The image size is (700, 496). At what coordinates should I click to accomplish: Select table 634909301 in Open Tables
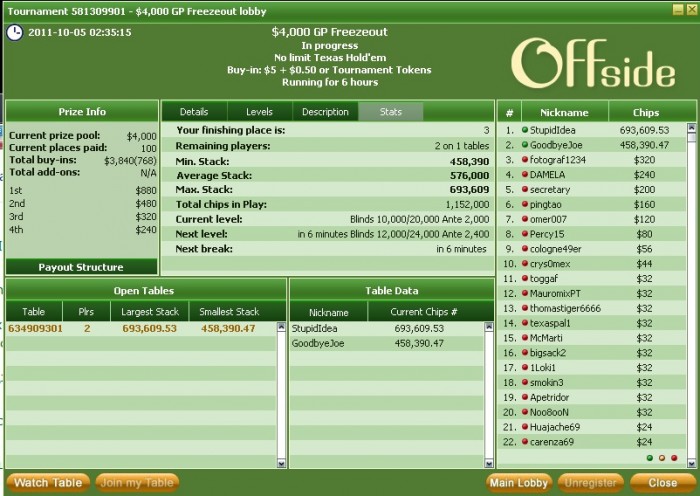coord(141,329)
